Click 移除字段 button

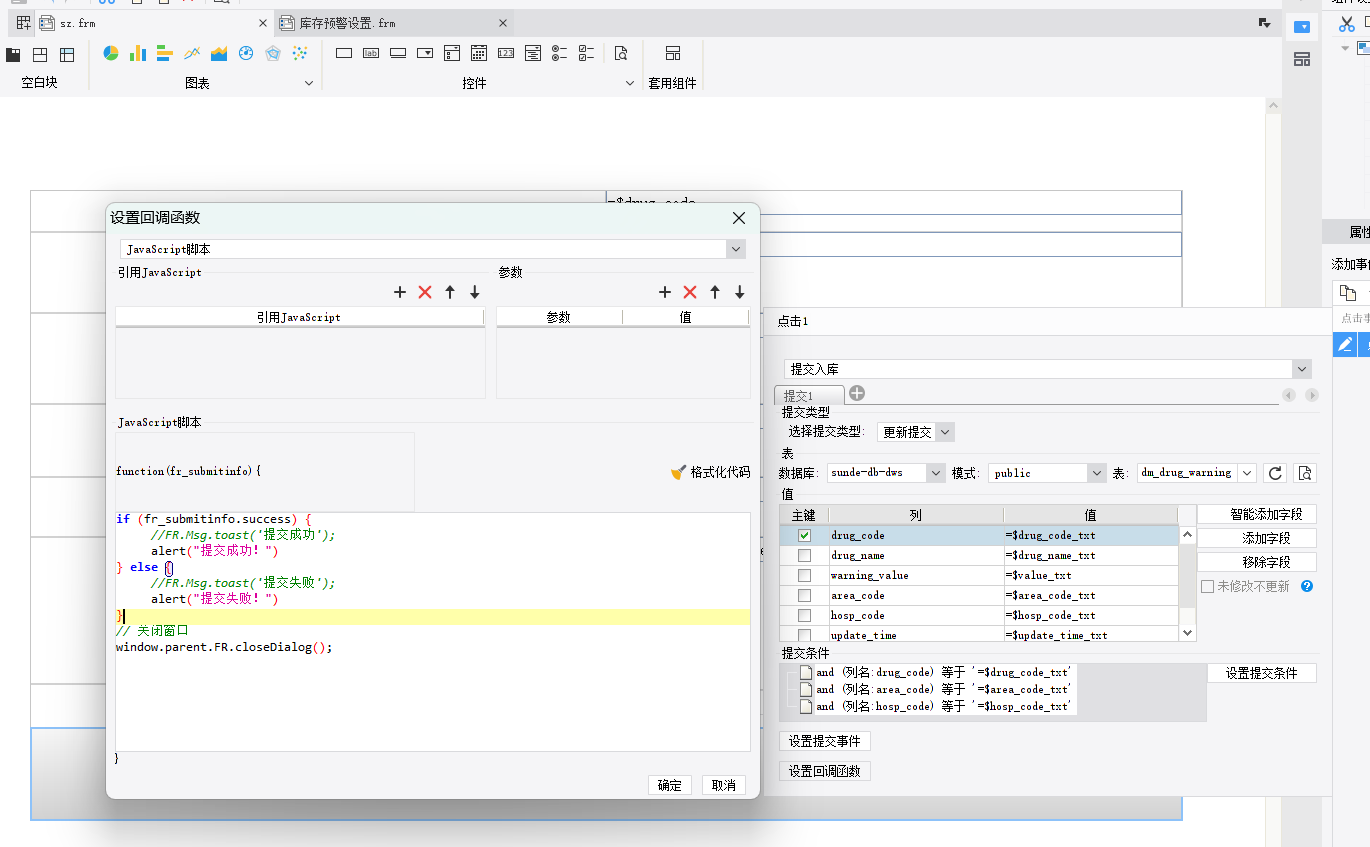click(x=1257, y=562)
